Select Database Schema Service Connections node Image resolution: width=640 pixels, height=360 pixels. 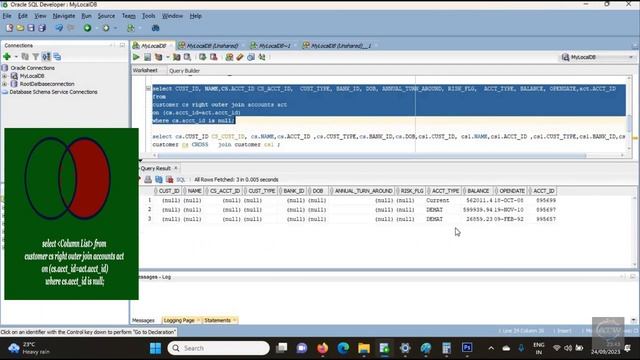tap(53, 92)
